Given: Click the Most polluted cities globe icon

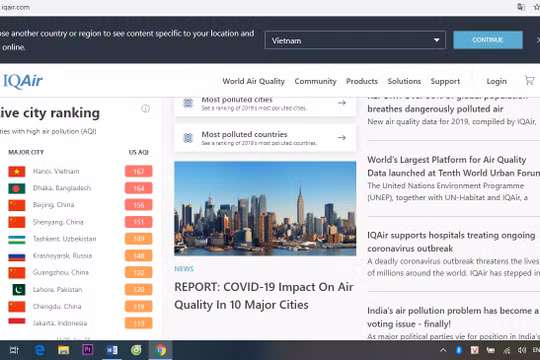Looking at the screenshot, I should click(188, 103).
